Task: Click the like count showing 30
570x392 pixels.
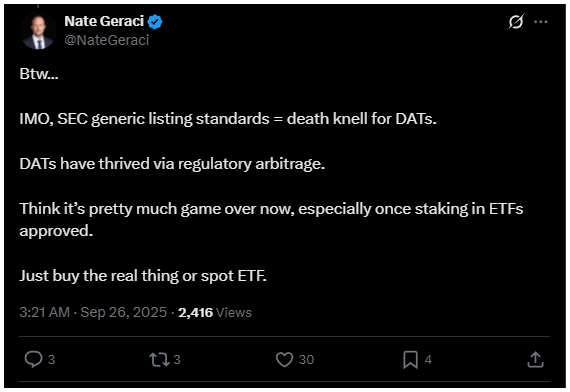Action: point(306,360)
